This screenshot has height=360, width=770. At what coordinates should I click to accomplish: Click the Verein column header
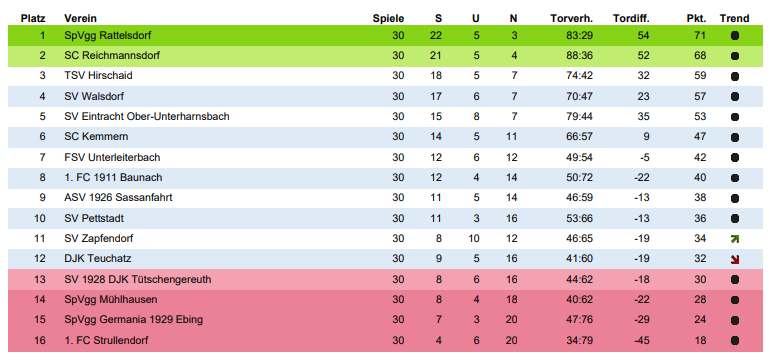coord(81,19)
